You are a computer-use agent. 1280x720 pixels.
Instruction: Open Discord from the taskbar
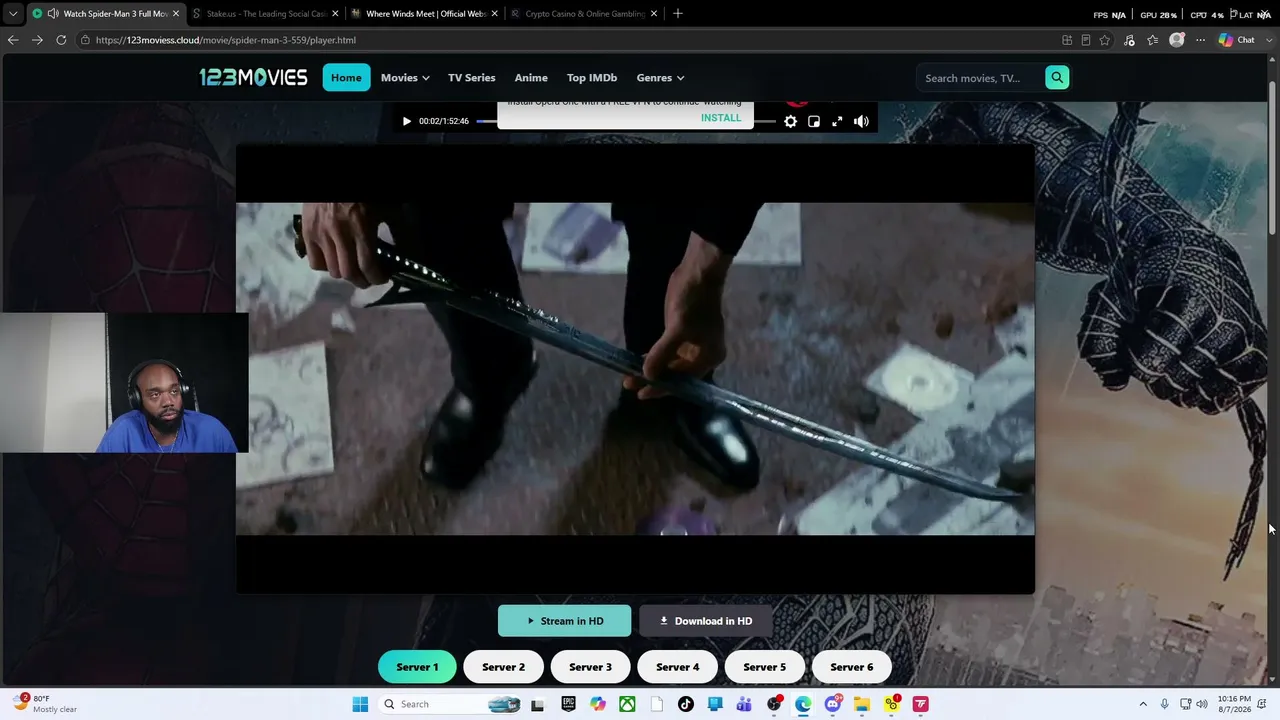pyautogui.click(x=832, y=704)
